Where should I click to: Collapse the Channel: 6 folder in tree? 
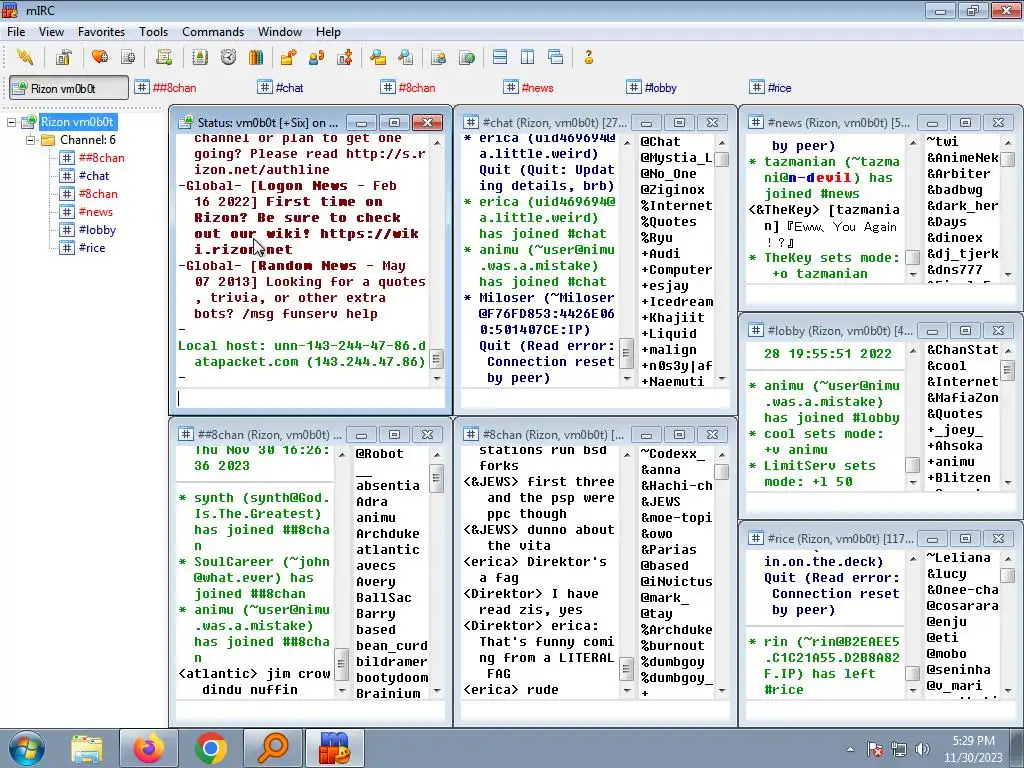coord(30,140)
